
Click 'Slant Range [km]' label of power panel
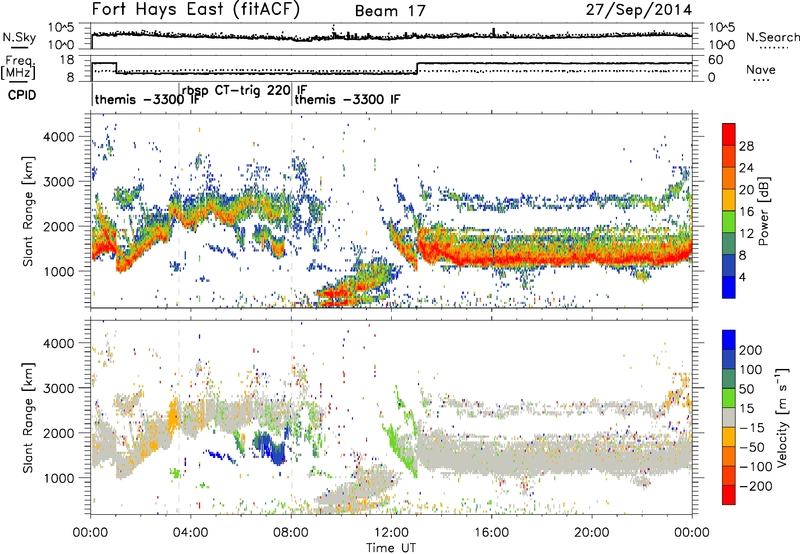tap(28, 211)
